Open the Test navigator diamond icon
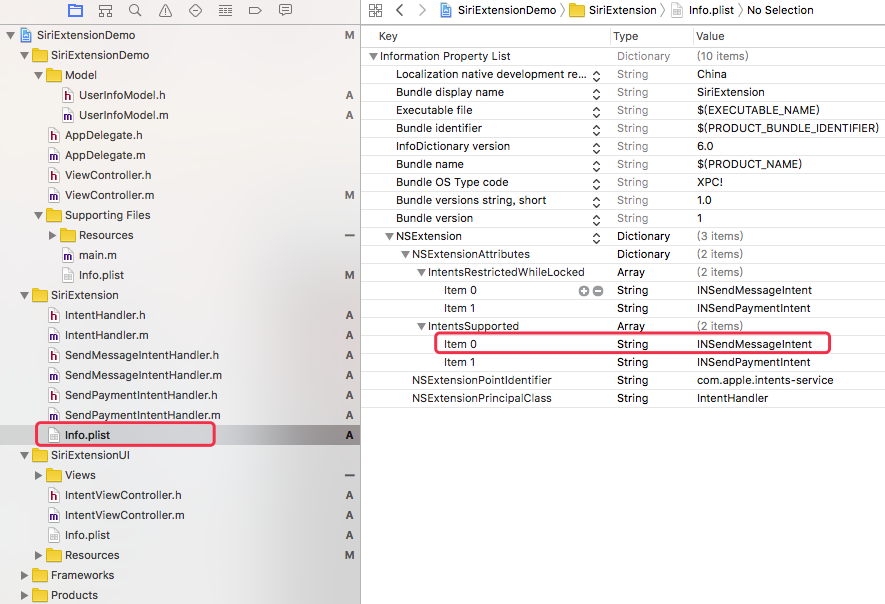The image size is (885, 604). point(195,10)
